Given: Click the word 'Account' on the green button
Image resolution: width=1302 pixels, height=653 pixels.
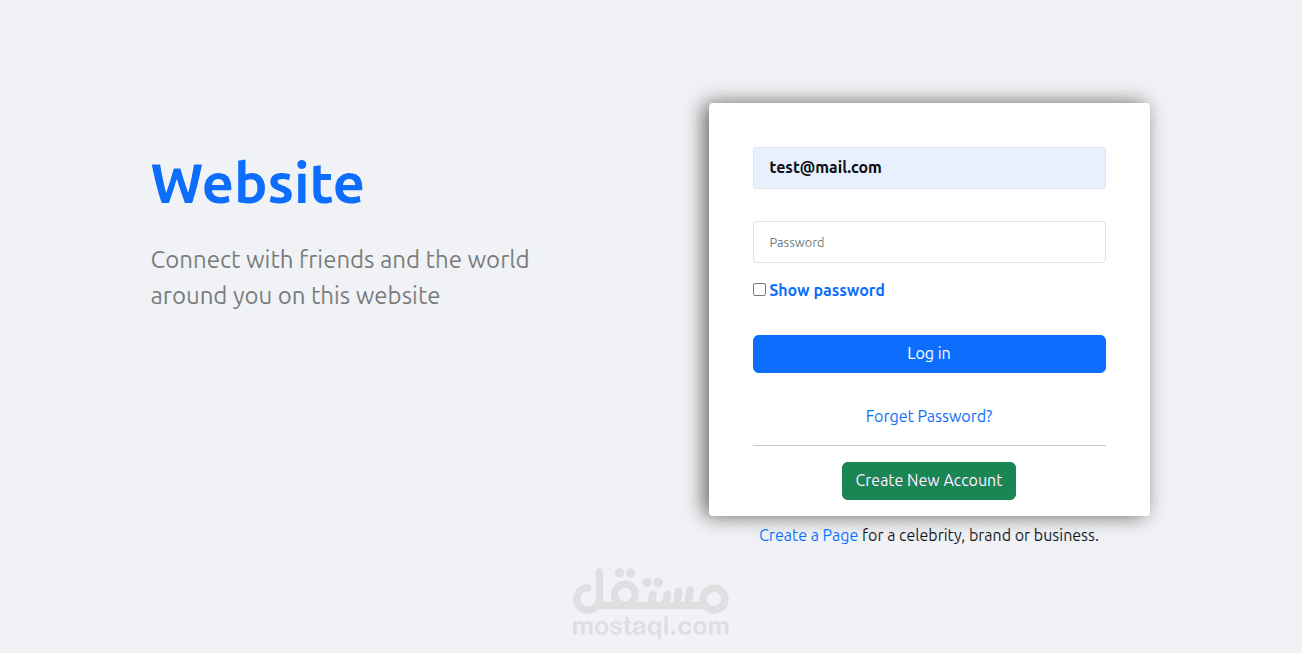Looking at the screenshot, I should click(974, 480).
